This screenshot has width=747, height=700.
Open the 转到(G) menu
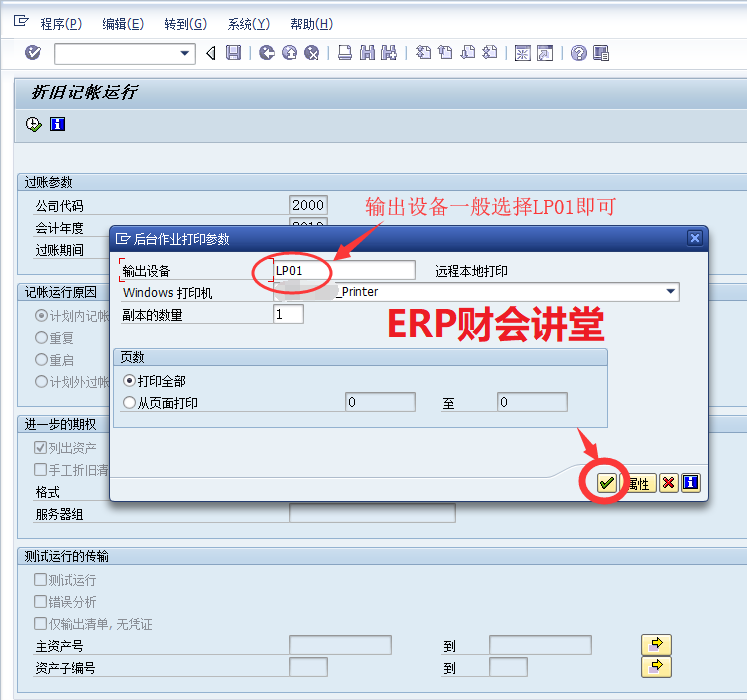(x=185, y=24)
